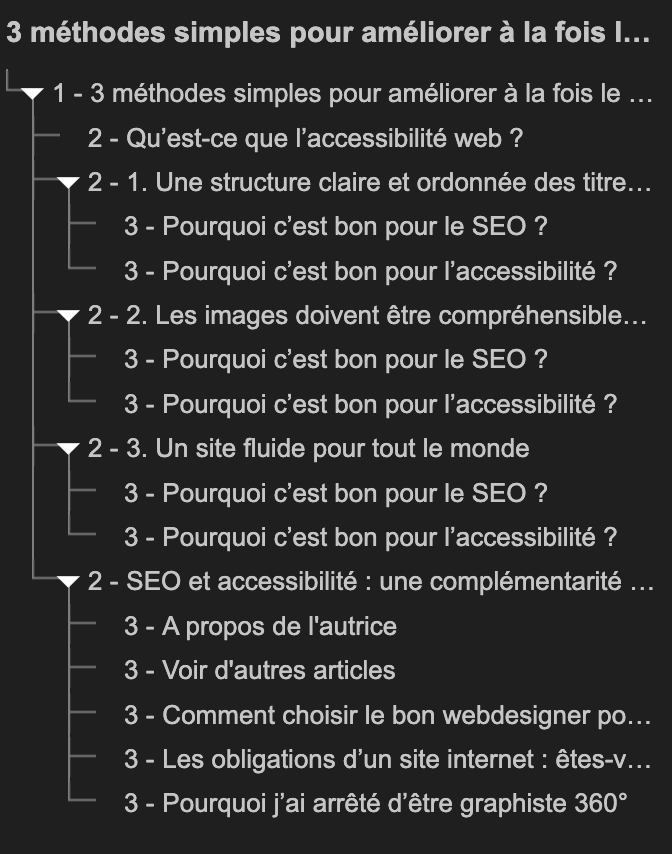
Task: Select "Les obligations d'un site internet" heading
Action: 388,759
